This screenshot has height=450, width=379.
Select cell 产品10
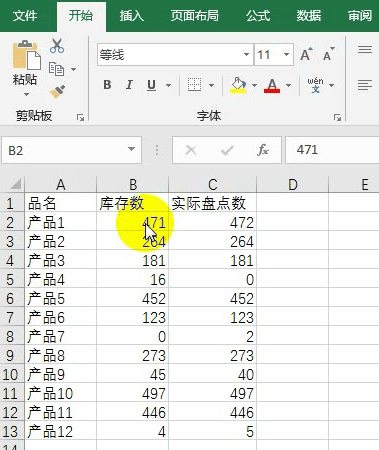(60, 394)
